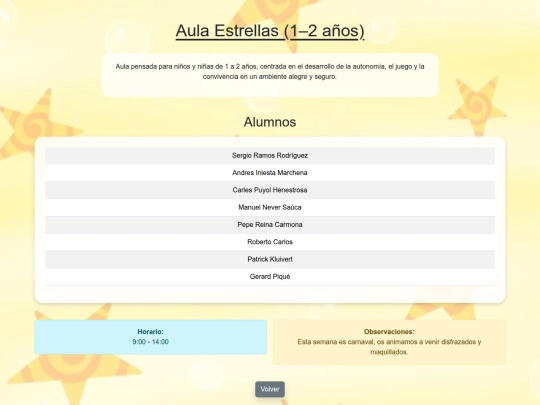This screenshot has width=540, height=405.
Task: Select the Gerard Piqué row
Action: [270, 277]
